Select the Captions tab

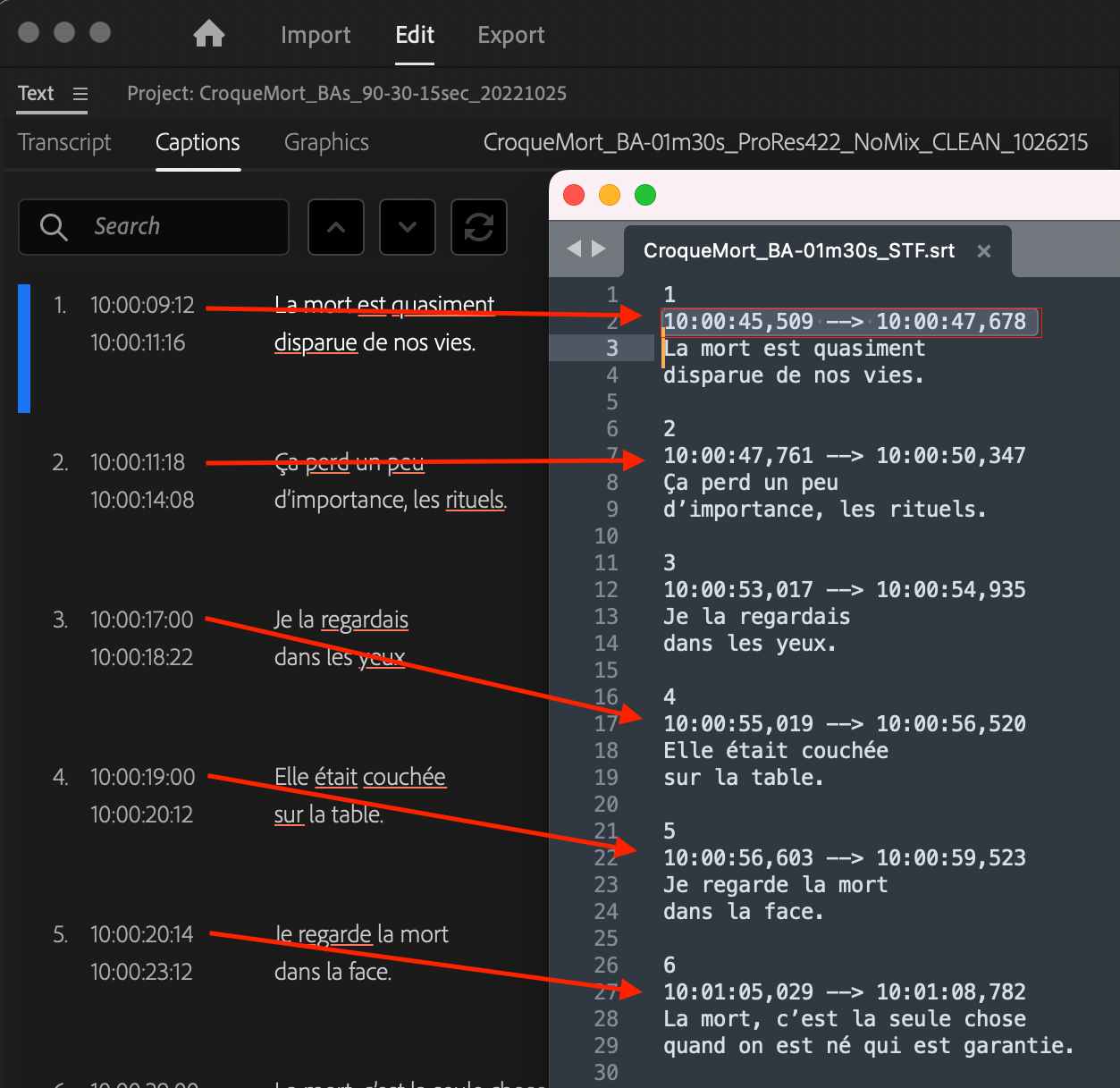pos(198,142)
